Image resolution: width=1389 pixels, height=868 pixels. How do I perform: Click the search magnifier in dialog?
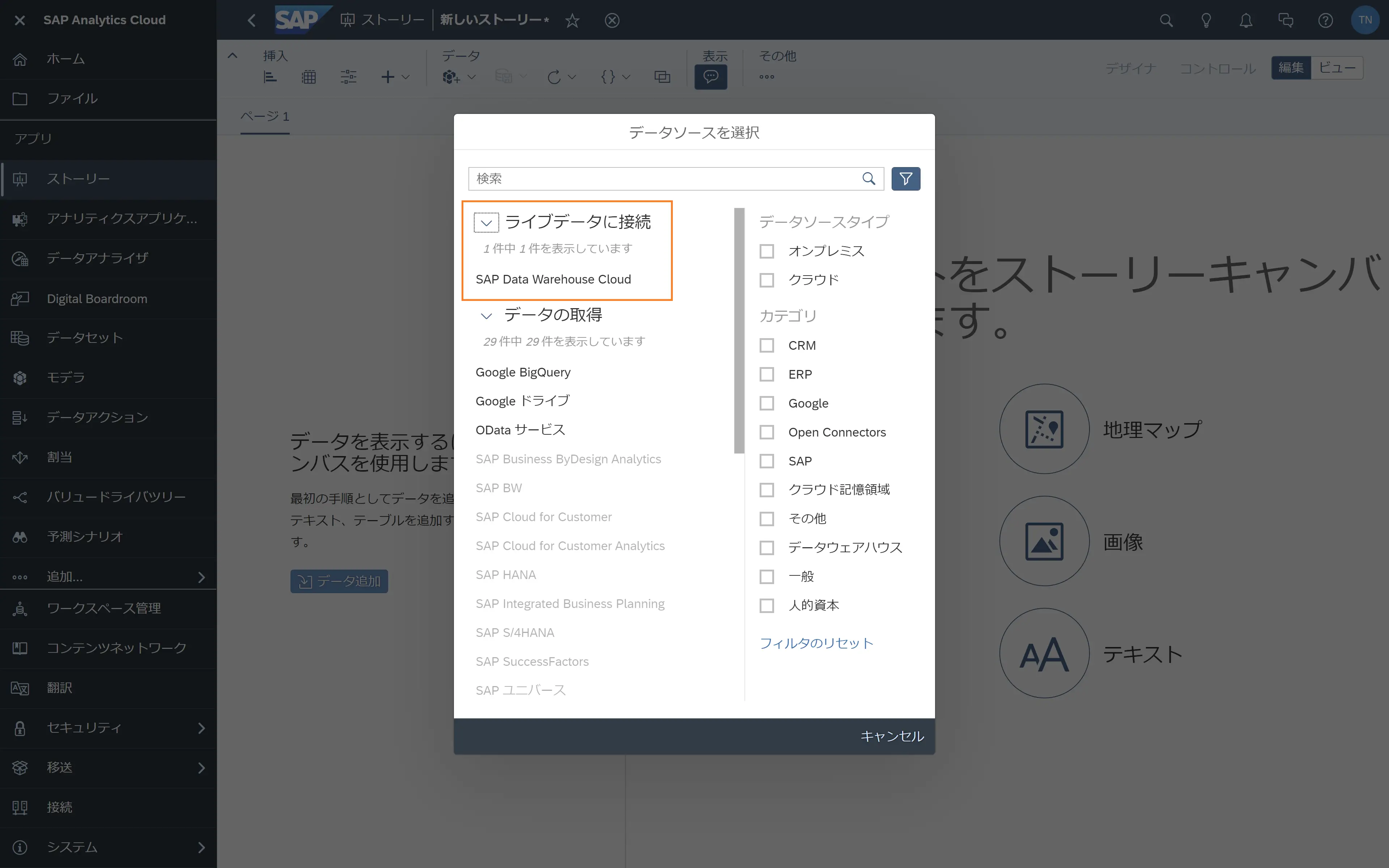869,179
